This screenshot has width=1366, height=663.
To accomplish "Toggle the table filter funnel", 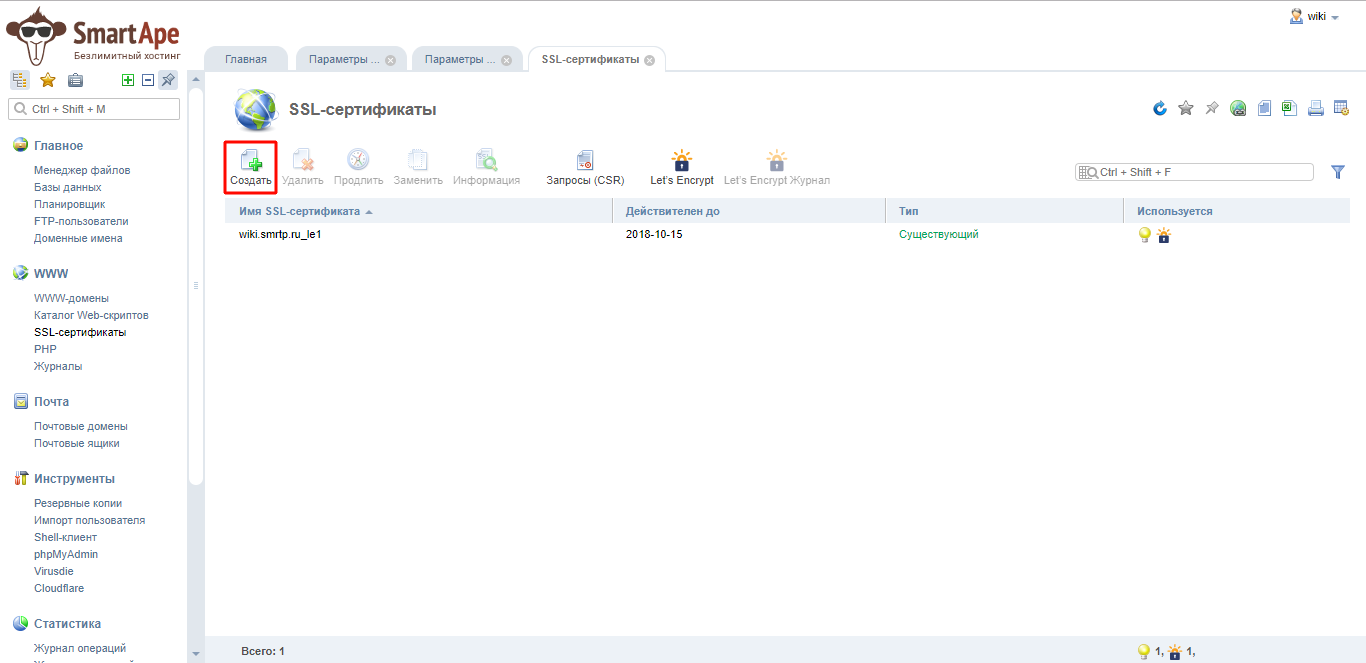I will 1338,172.
